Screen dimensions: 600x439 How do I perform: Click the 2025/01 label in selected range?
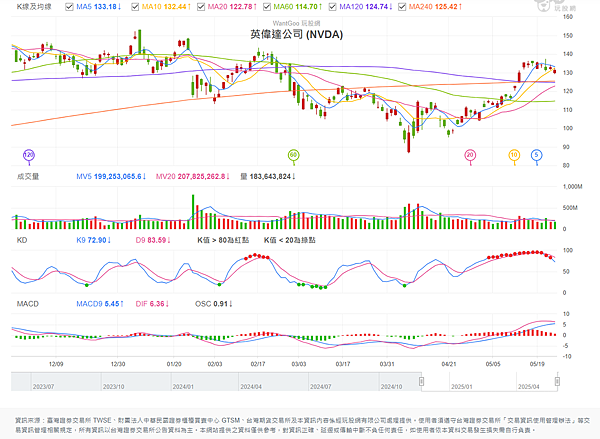tap(462, 387)
